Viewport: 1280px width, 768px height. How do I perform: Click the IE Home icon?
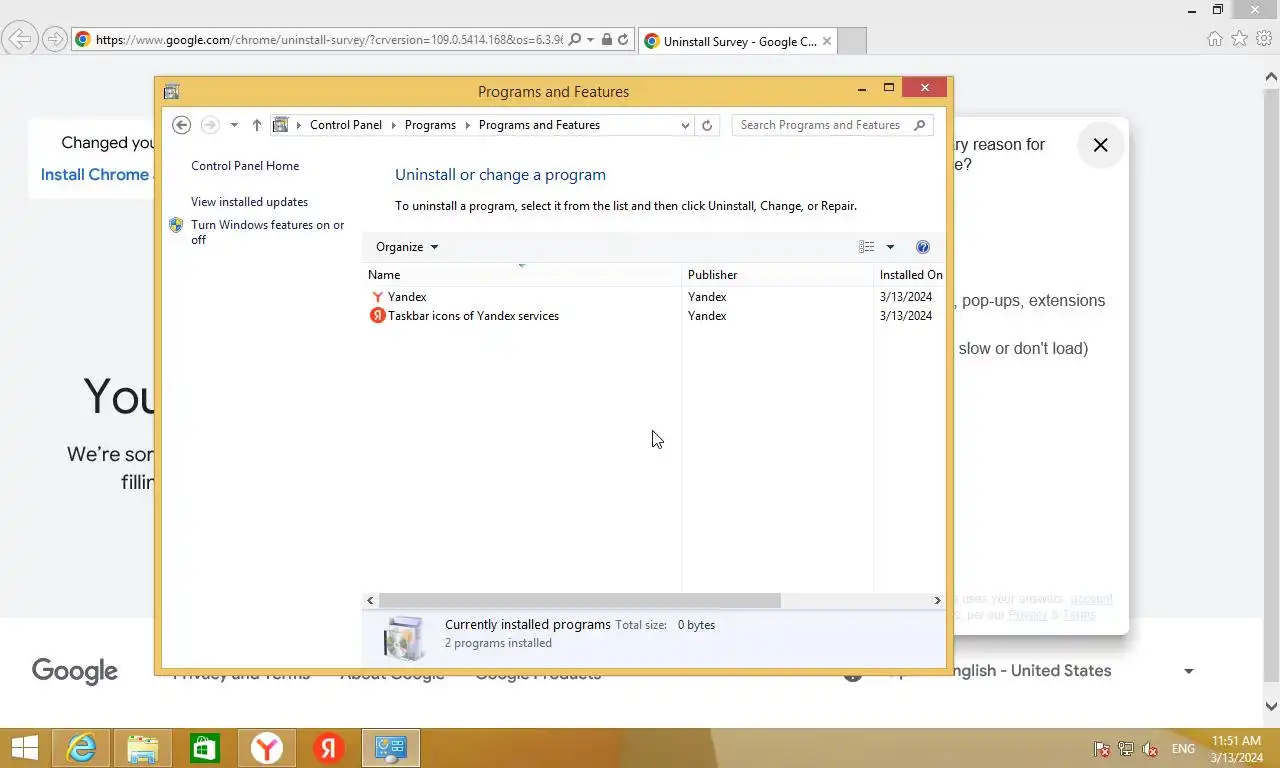pos(1214,39)
